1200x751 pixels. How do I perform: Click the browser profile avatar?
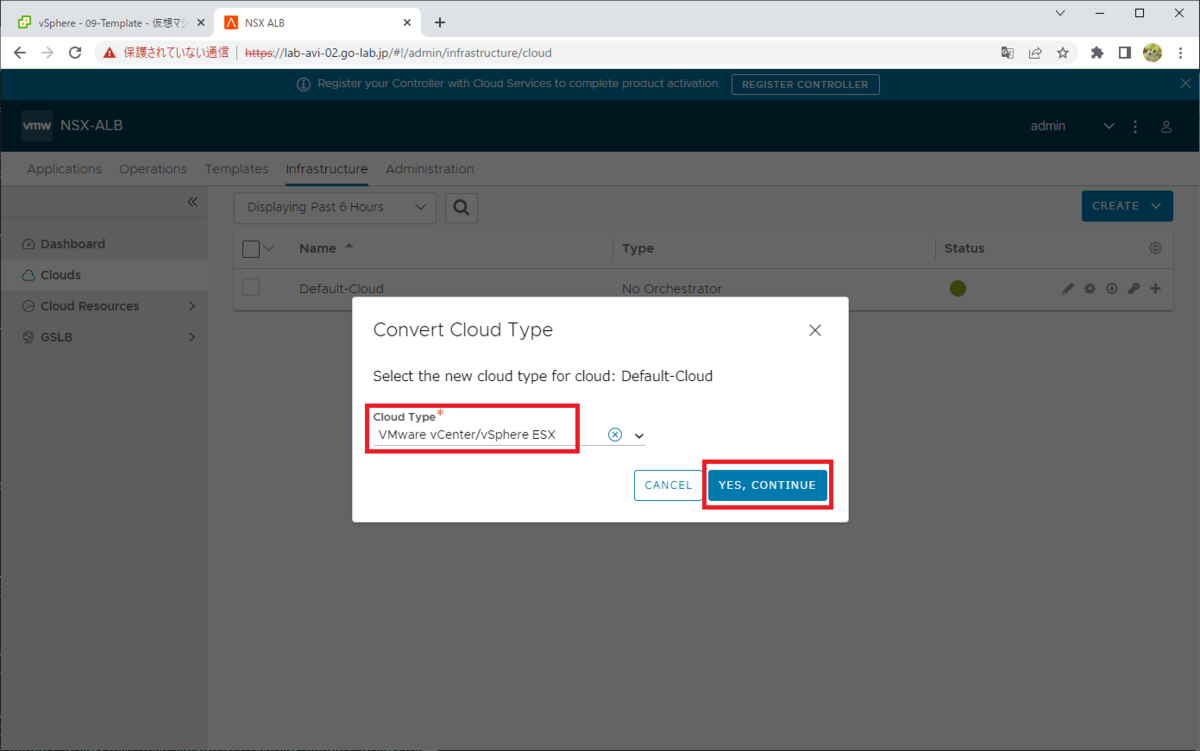click(1152, 53)
